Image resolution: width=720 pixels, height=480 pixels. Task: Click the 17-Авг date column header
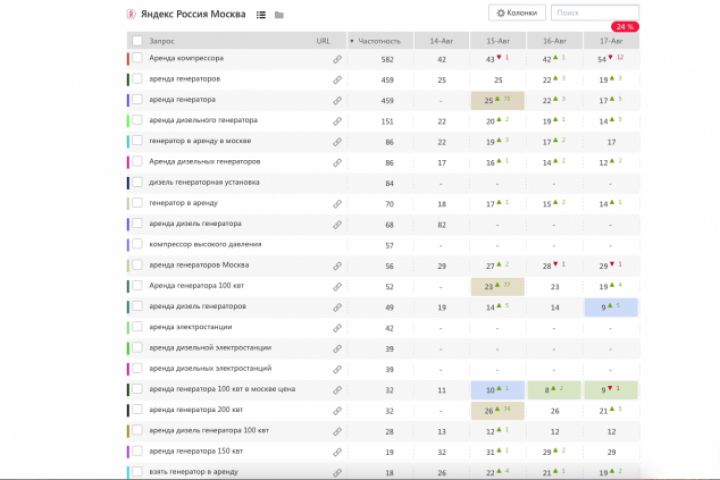(611, 41)
